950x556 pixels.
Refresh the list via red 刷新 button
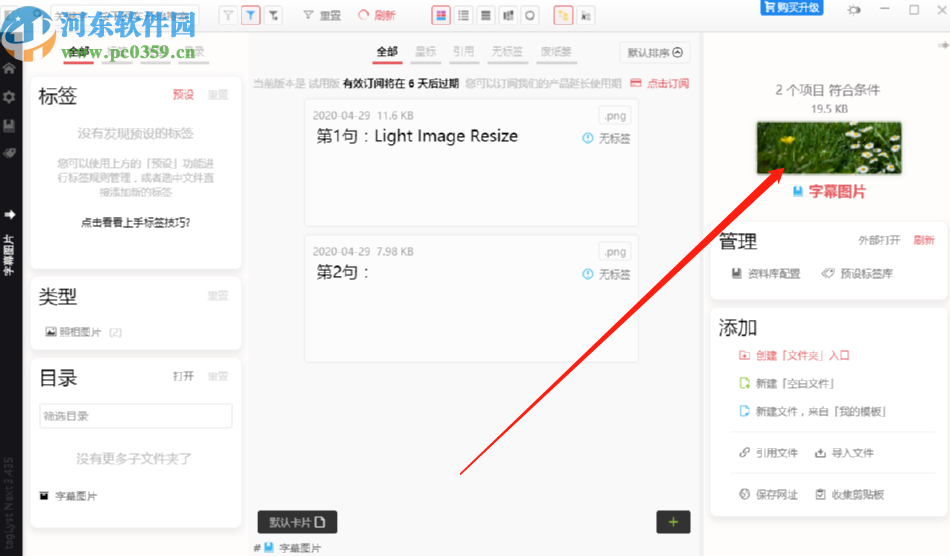tap(376, 15)
